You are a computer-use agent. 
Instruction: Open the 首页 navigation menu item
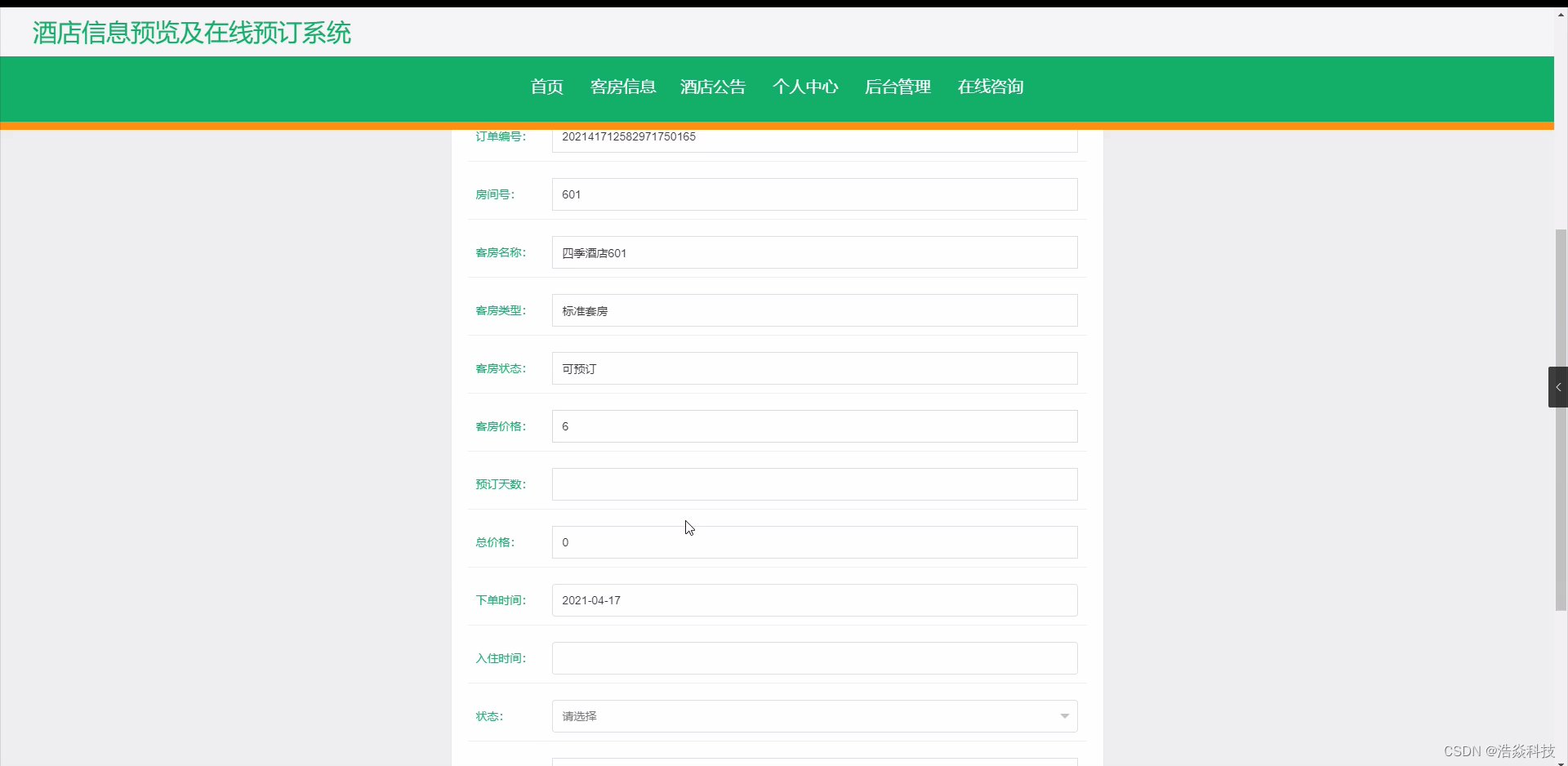tap(546, 87)
